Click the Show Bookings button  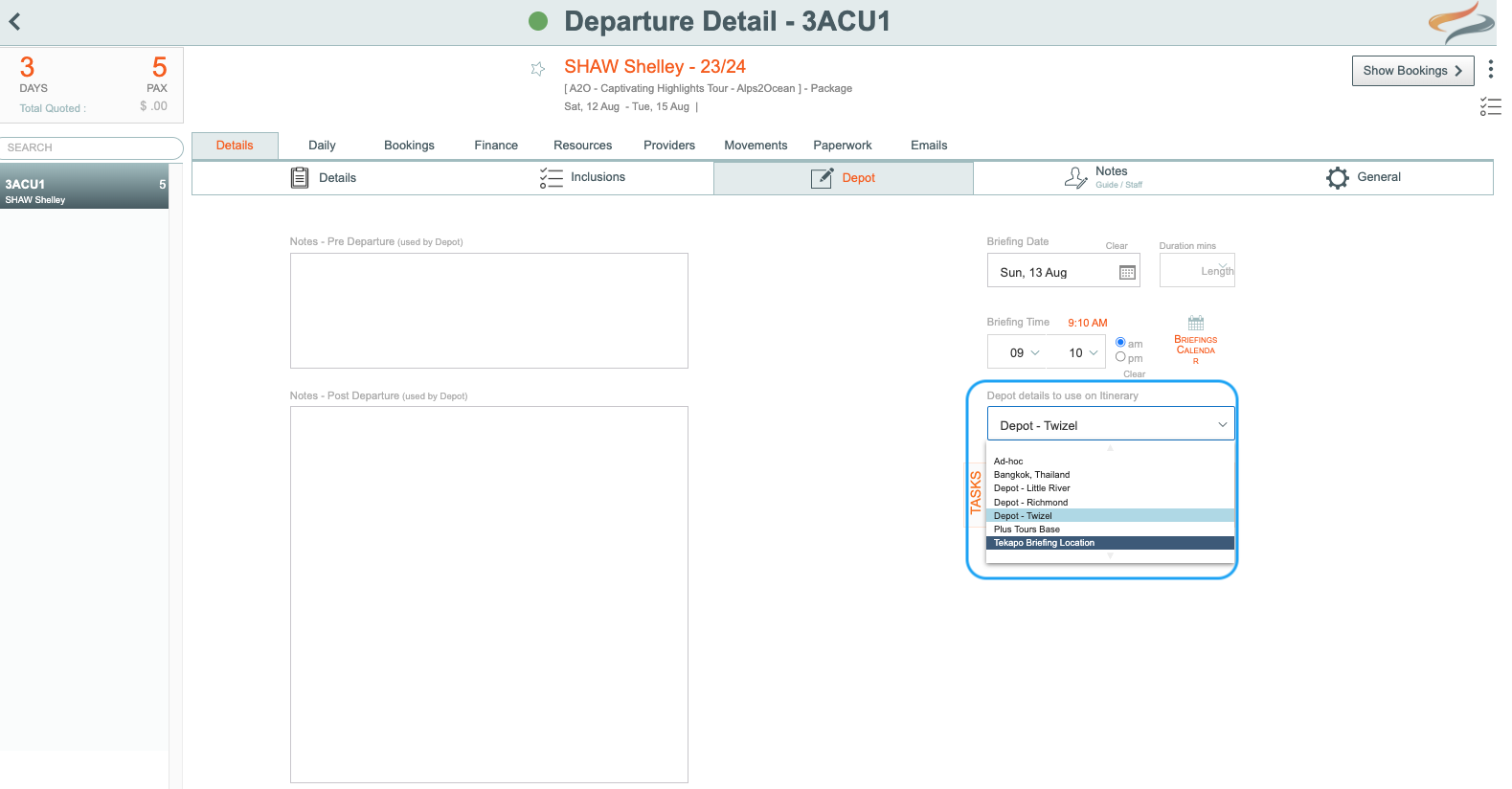(1412, 71)
